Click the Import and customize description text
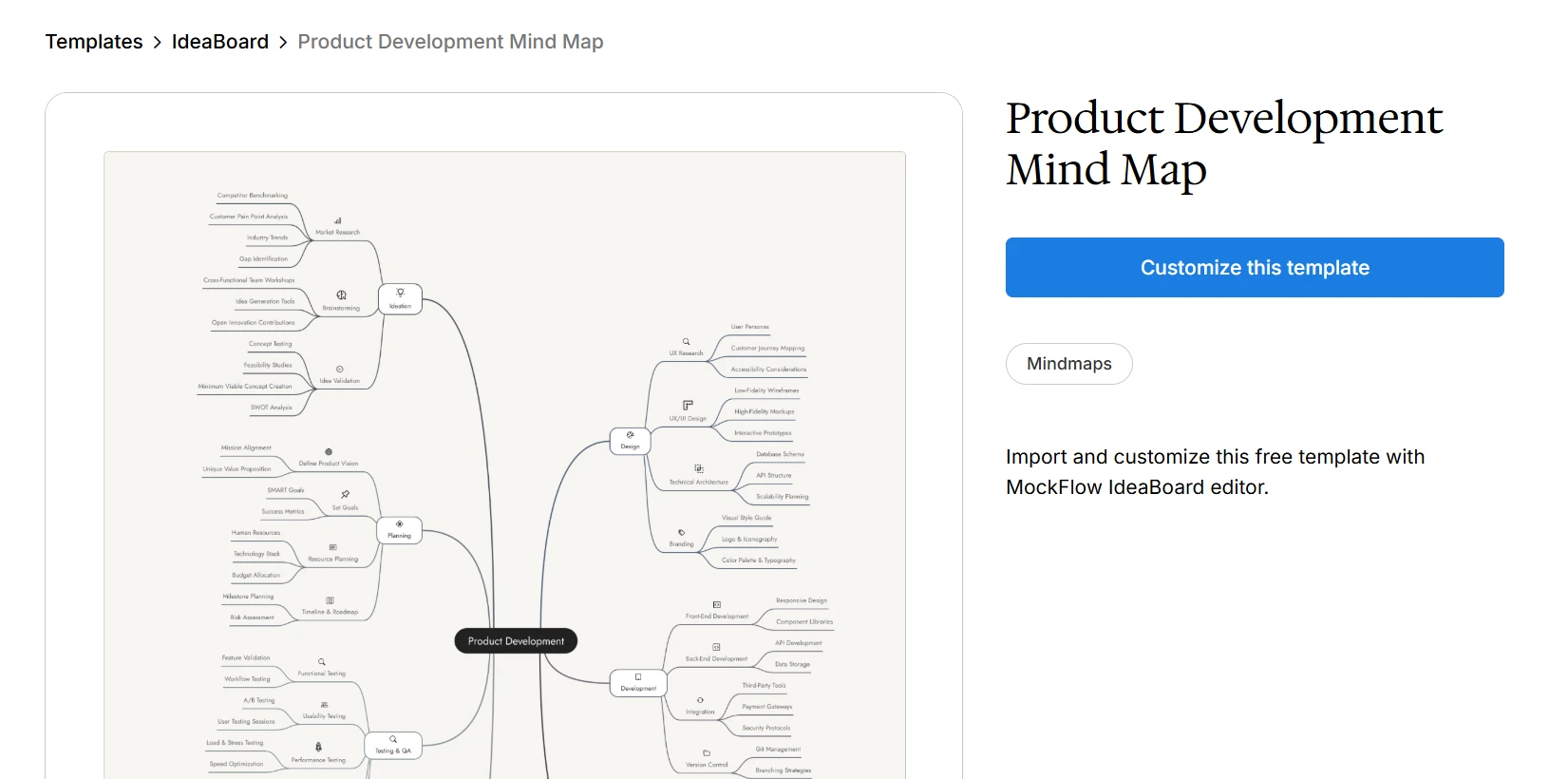 click(x=1216, y=472)
